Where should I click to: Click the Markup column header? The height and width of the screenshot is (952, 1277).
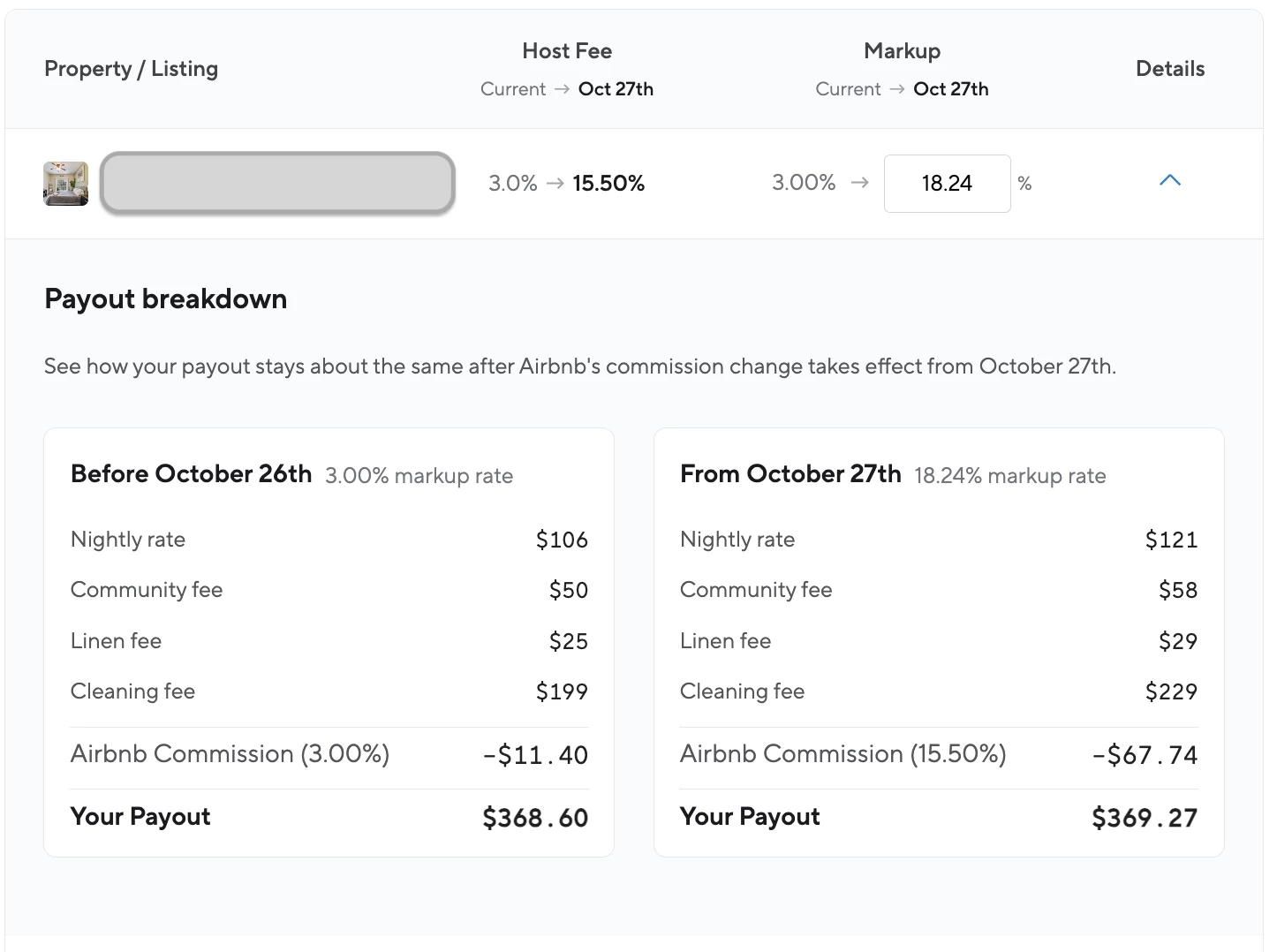902,51
